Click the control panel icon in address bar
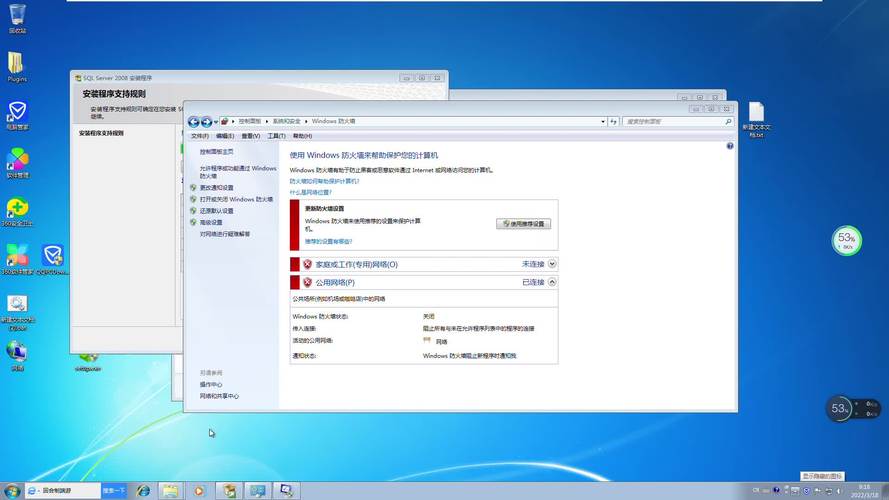 pyautogui.click(x=225, y=121)
